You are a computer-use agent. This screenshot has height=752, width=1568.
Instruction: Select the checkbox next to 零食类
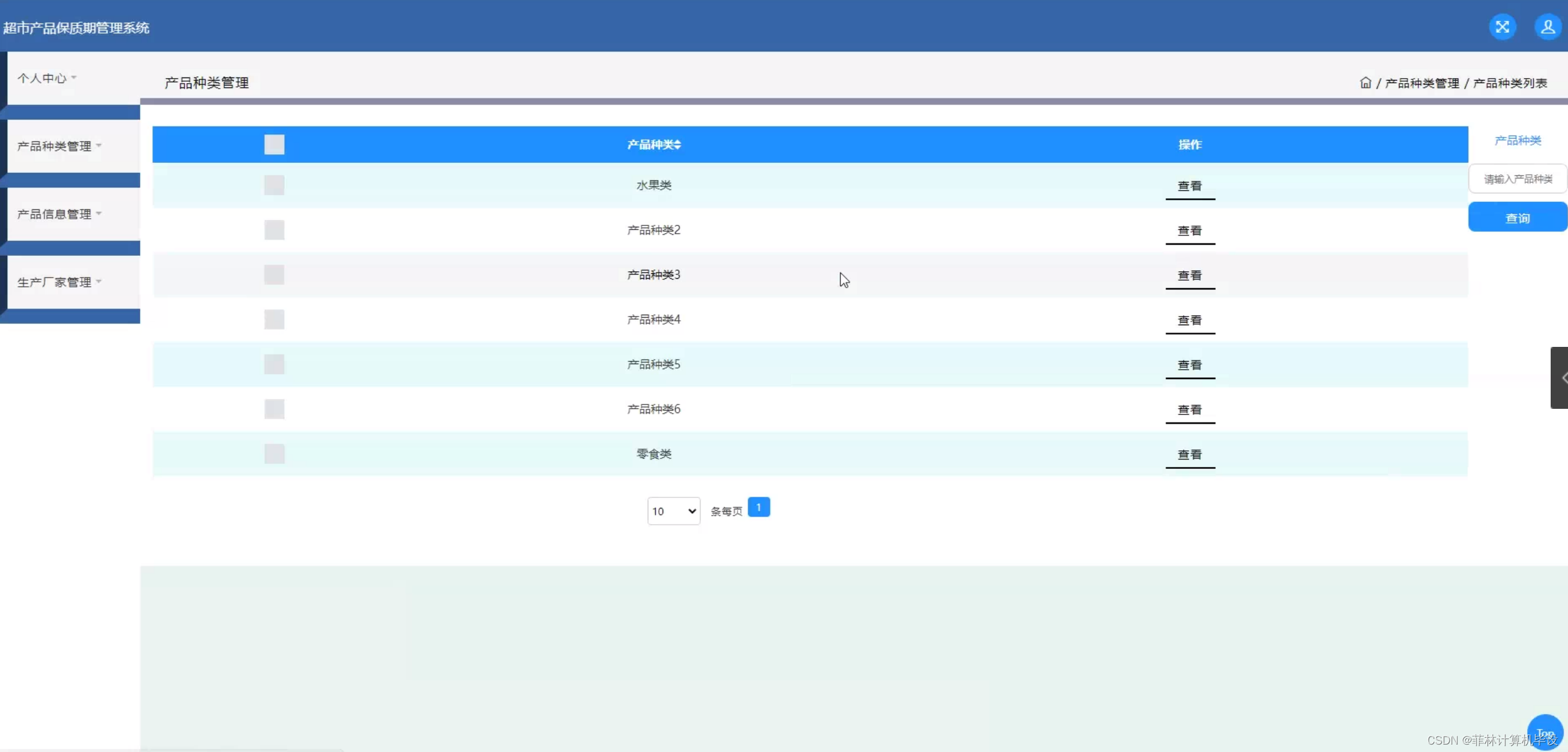click(274, 453)
